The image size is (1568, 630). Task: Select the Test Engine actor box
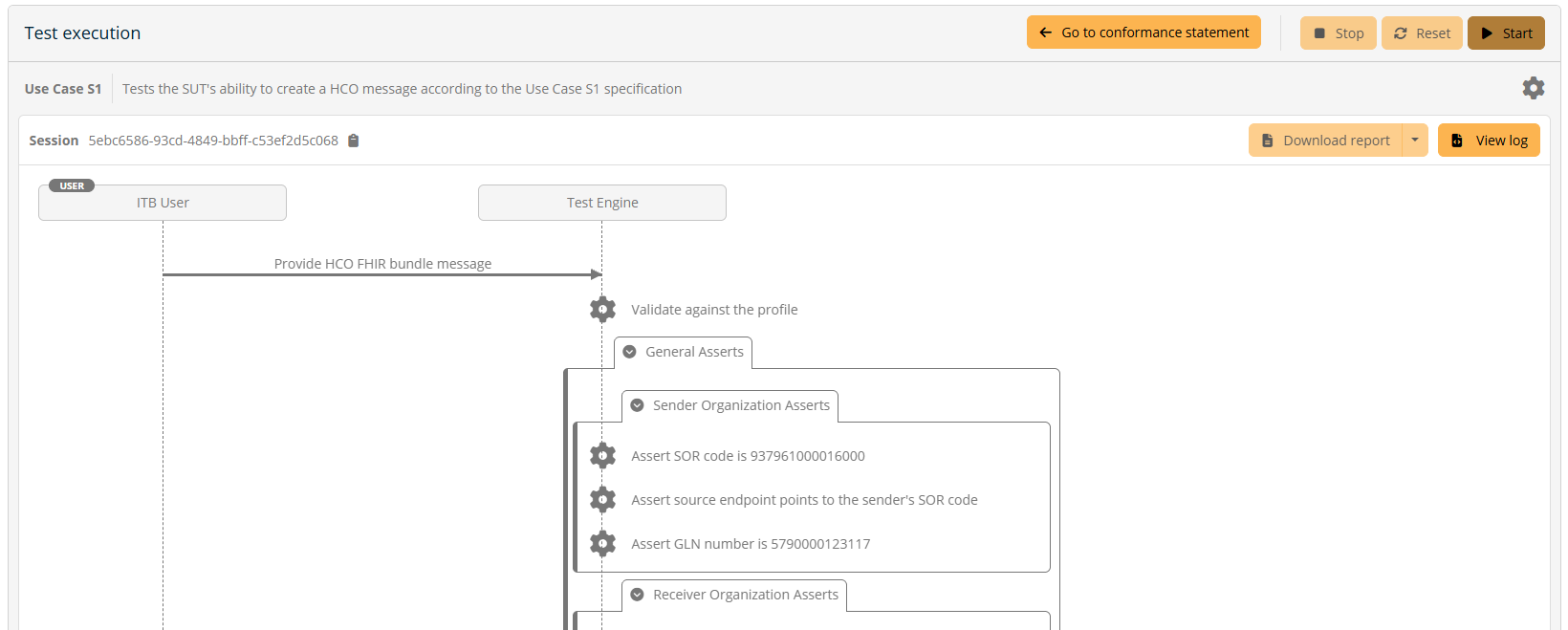(602, 203)
